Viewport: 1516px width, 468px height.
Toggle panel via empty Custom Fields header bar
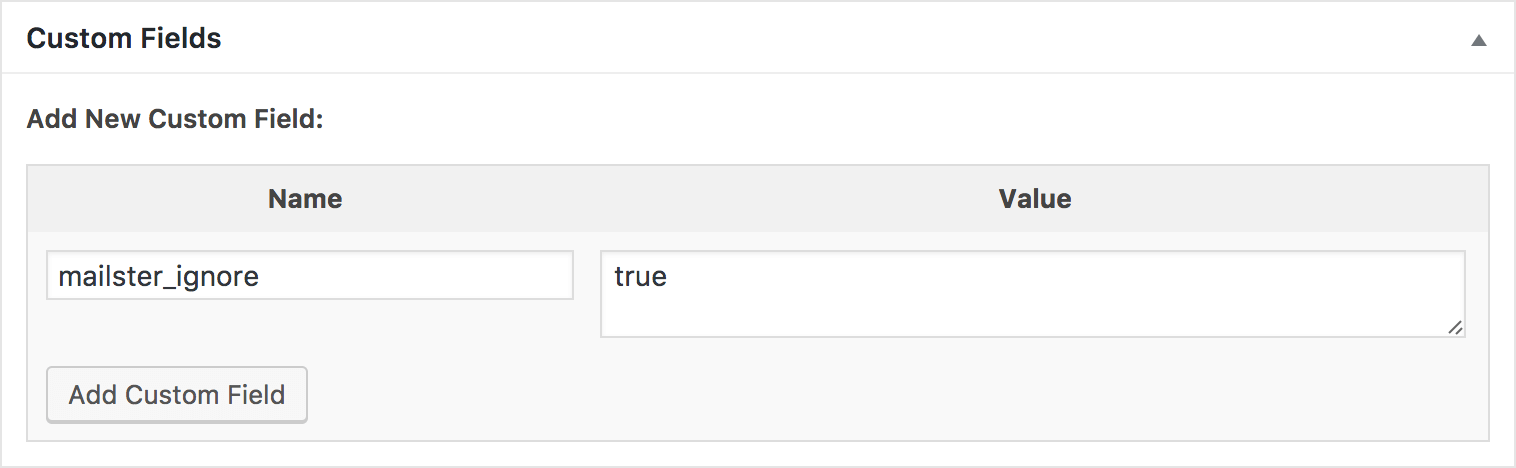(800, 39)
